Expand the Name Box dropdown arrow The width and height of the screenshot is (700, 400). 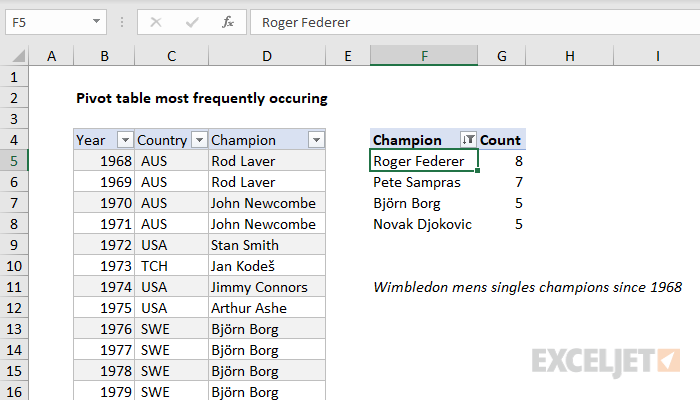[96, 21]
